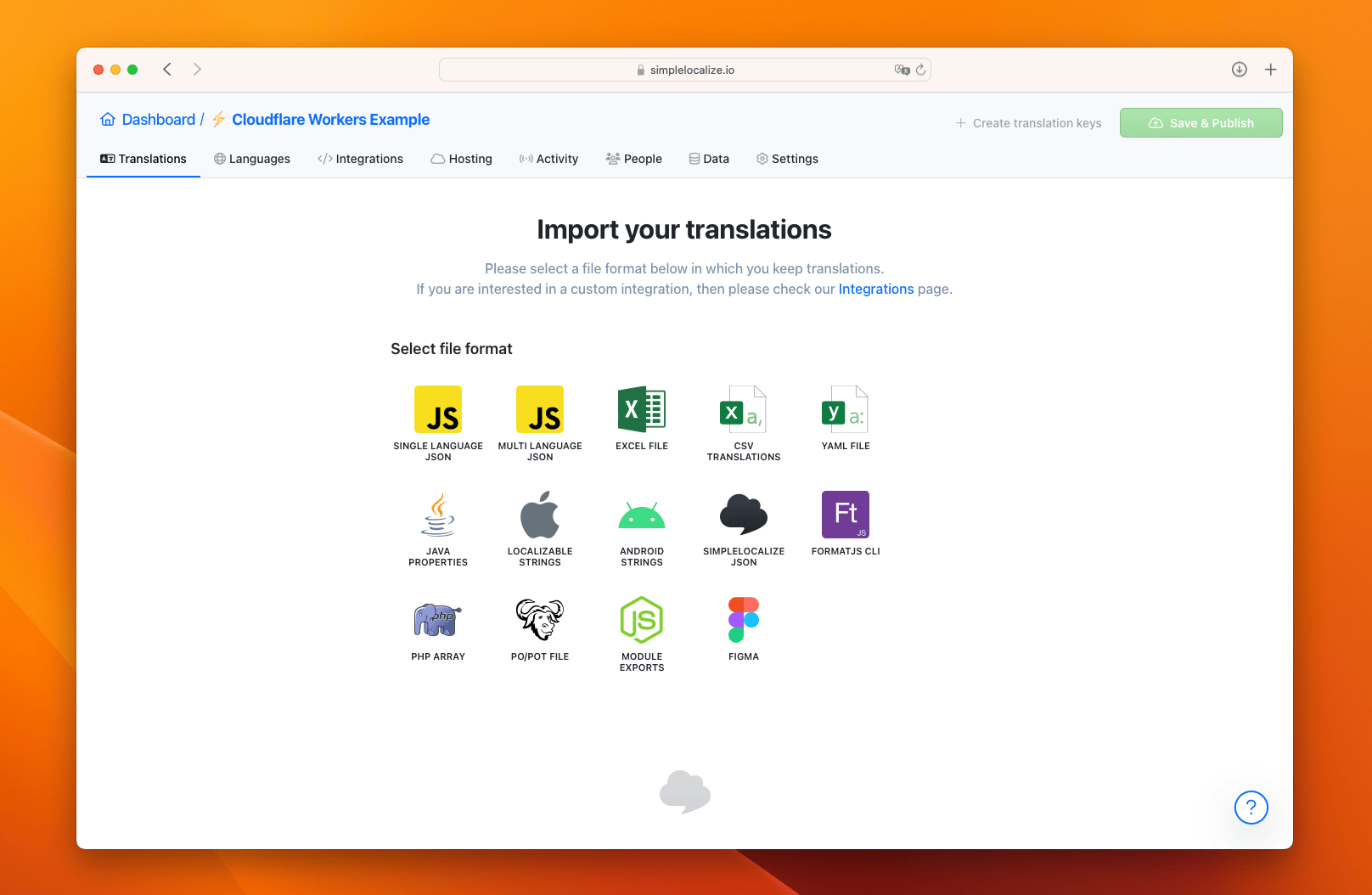
Task: Go to Dashboard breadcrumb link
Action: [x=159, y=120]
